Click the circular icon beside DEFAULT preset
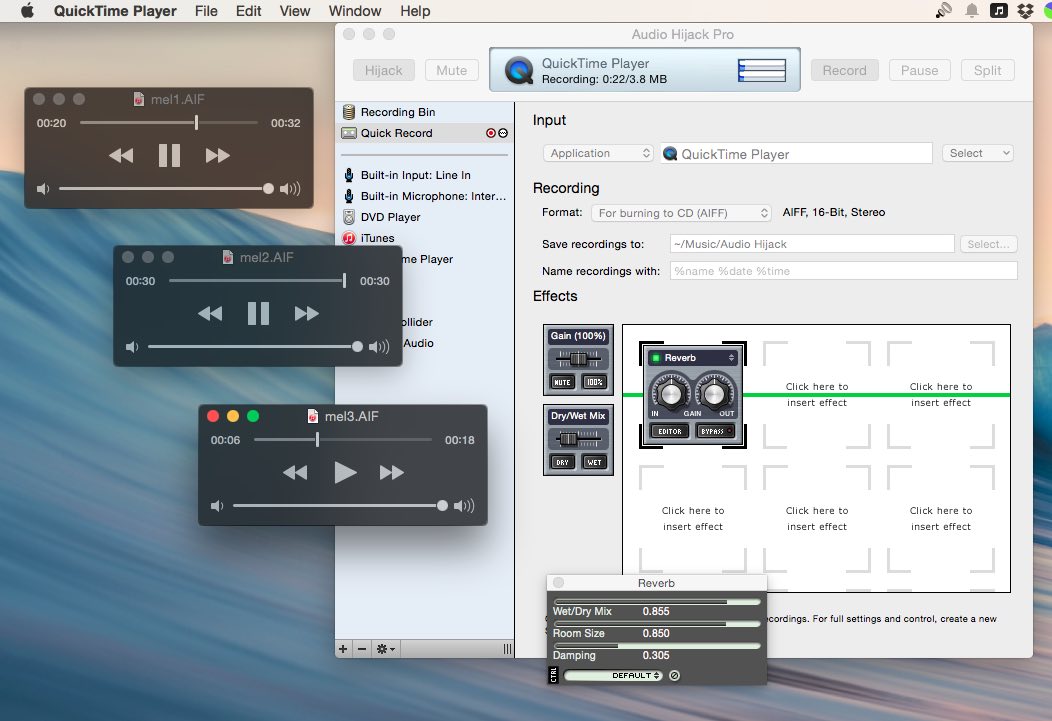Screen dimensions: 1052x721 [x=674, y=675]
